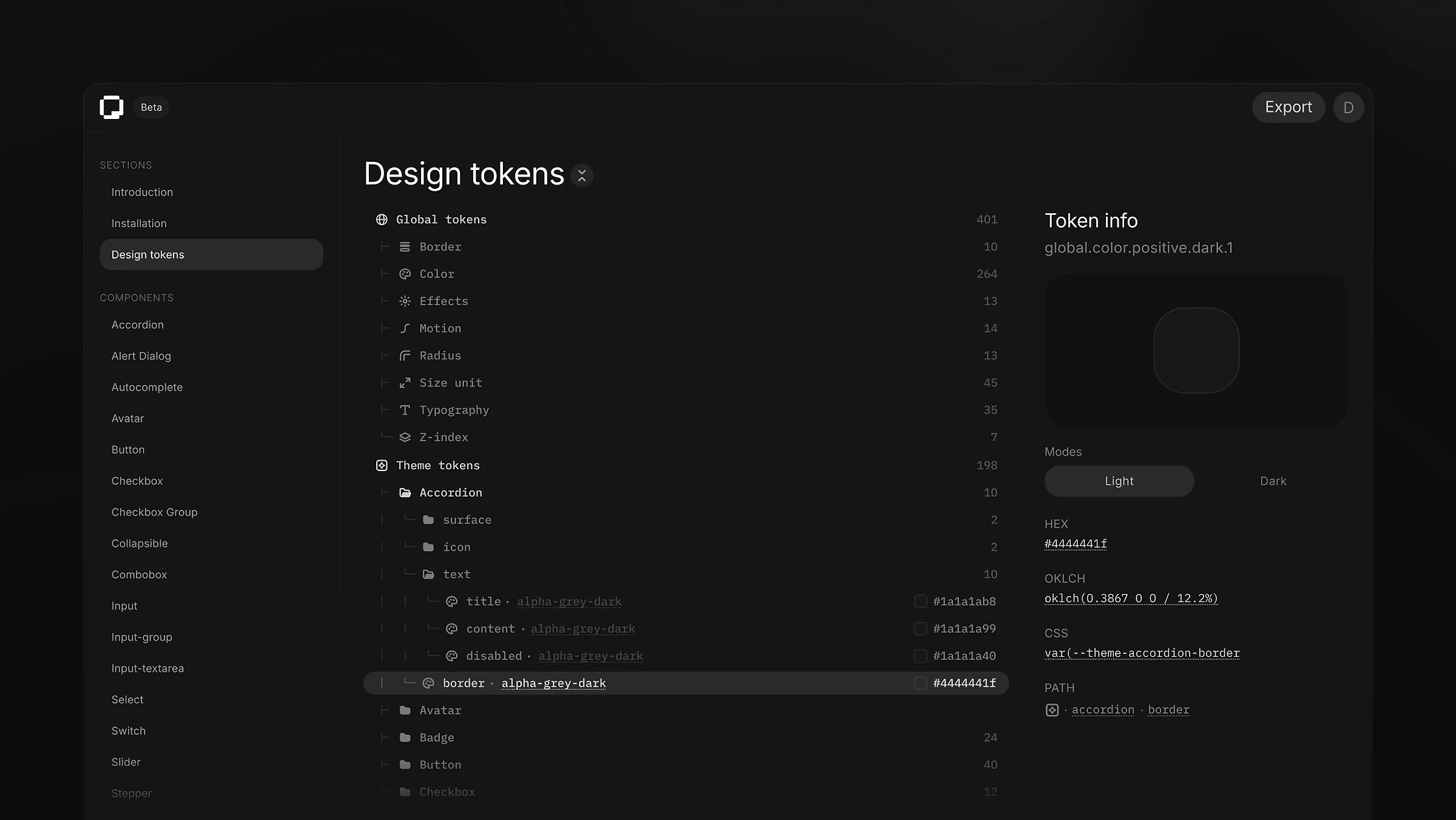Click the accordion link in PATH

tap(1102, 710)
